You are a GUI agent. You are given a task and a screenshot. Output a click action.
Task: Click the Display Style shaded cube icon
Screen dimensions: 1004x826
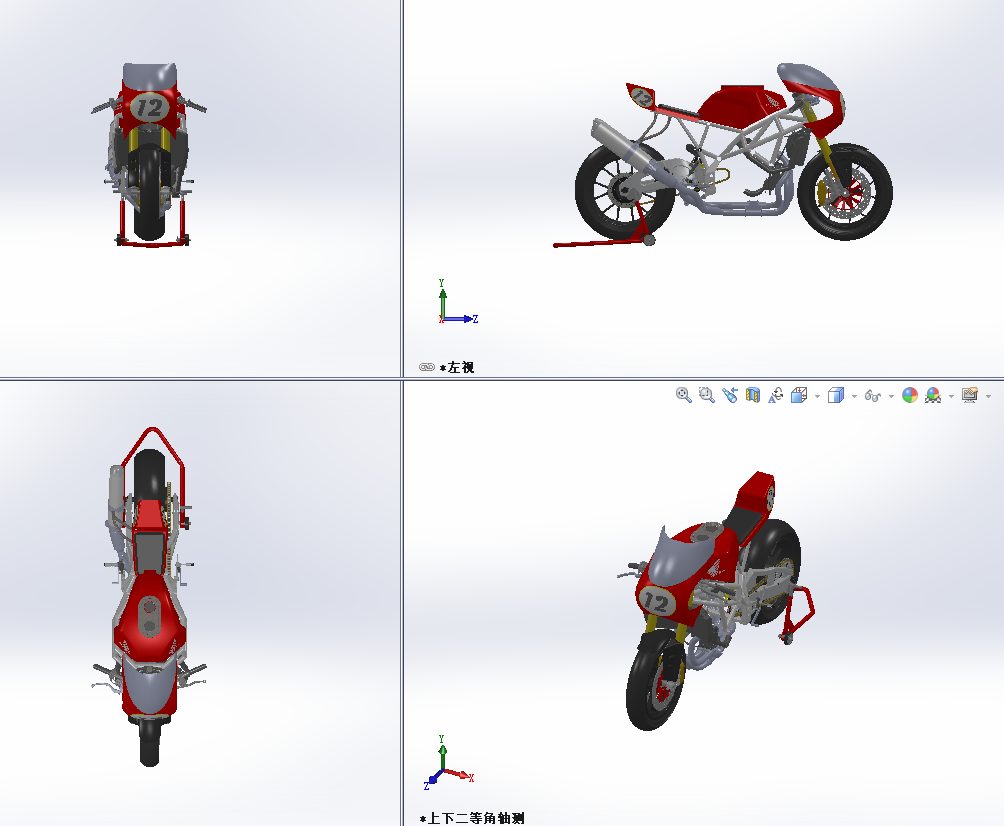coord(836,395)
